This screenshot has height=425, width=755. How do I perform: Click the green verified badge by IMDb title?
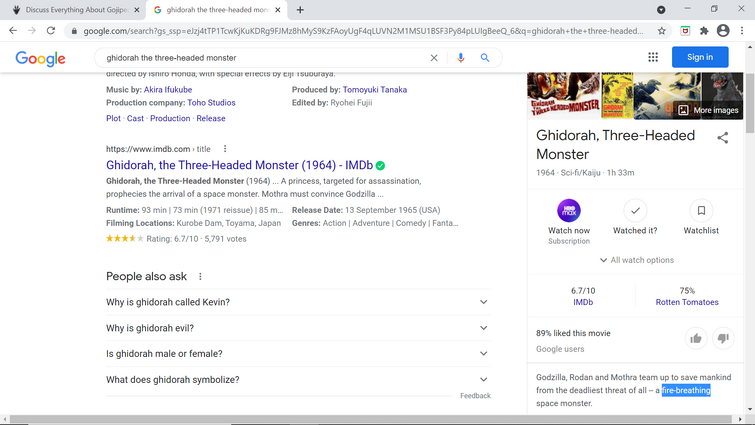[x=380, y=166]
